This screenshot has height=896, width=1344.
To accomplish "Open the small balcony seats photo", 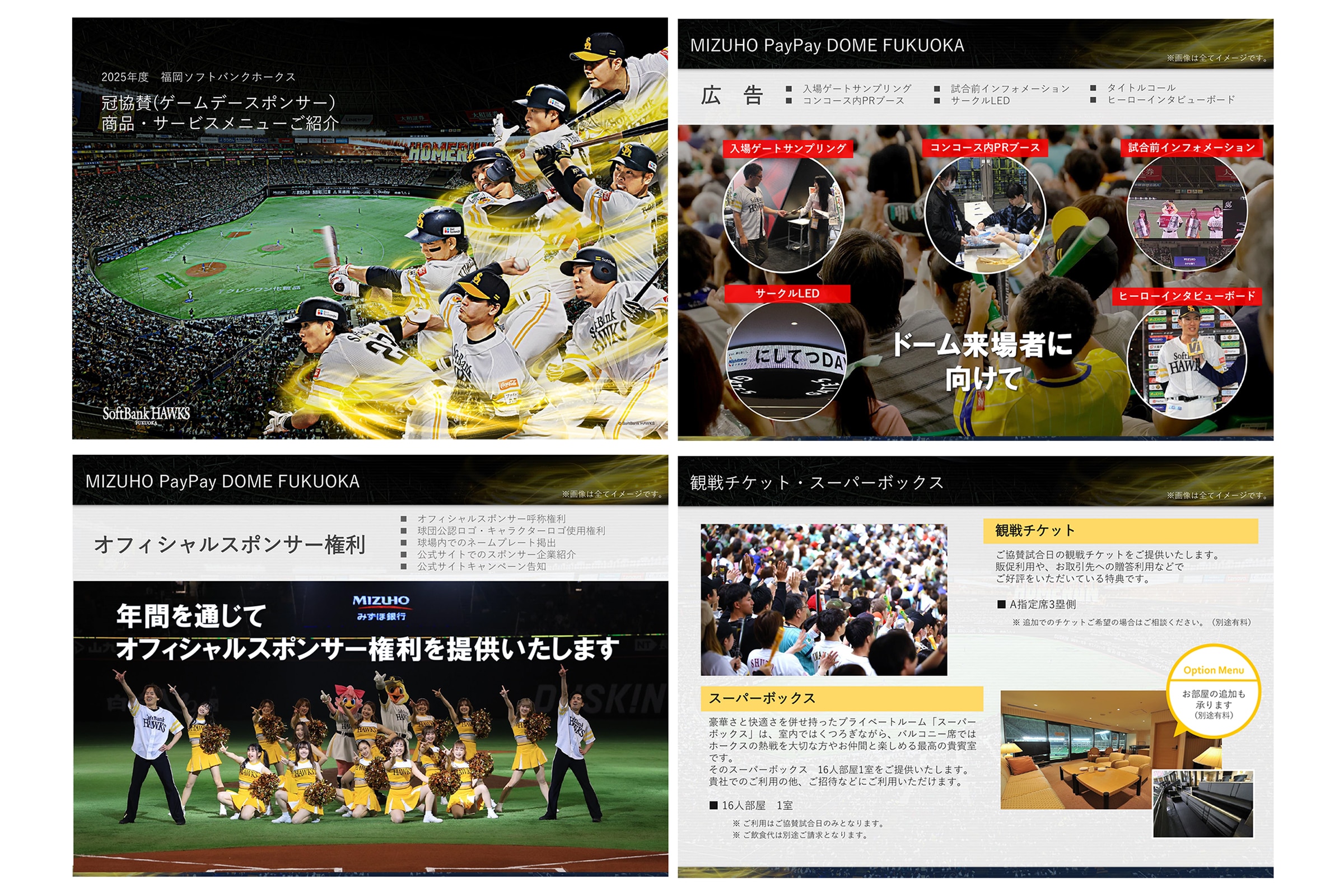I will 1203,804.
